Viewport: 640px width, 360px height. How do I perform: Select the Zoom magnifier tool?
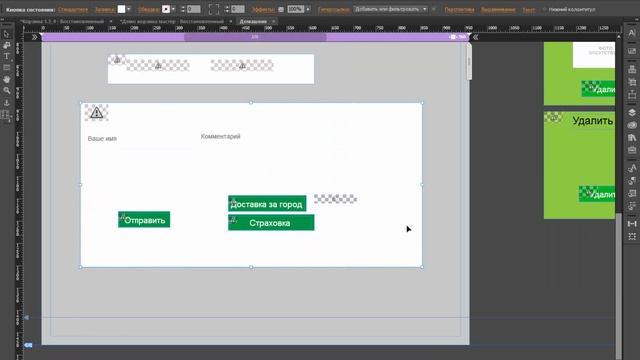[x=7, y=90]
